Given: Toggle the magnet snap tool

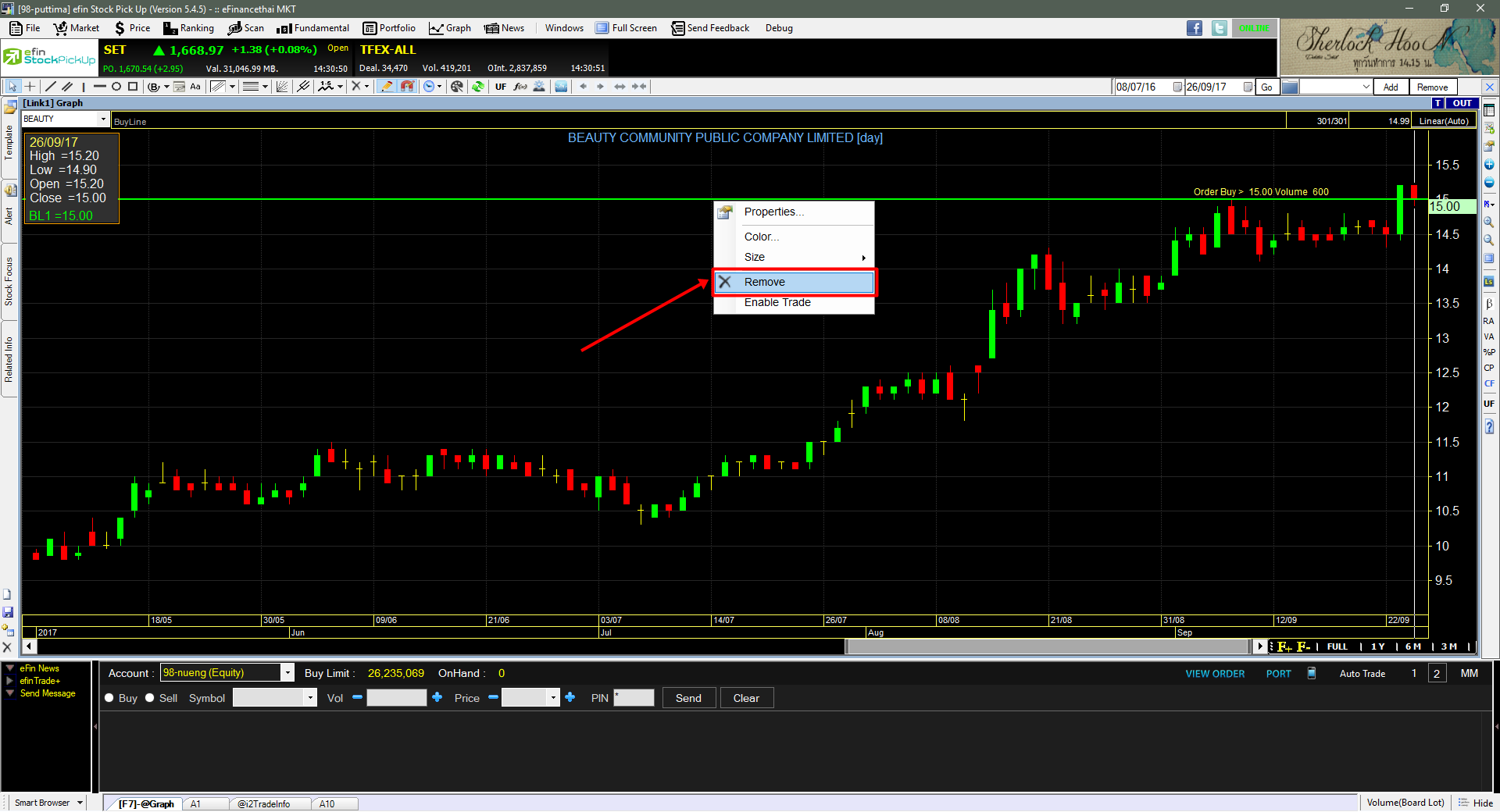Looking at the screenshot, I should coord(407,87).
